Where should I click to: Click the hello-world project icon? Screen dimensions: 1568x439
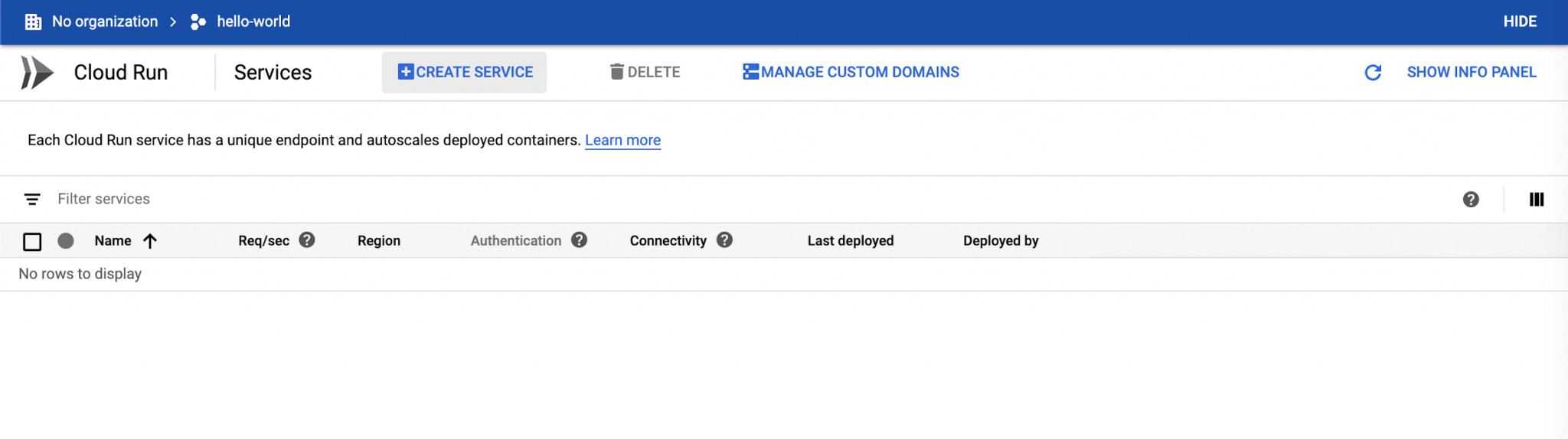198,21
